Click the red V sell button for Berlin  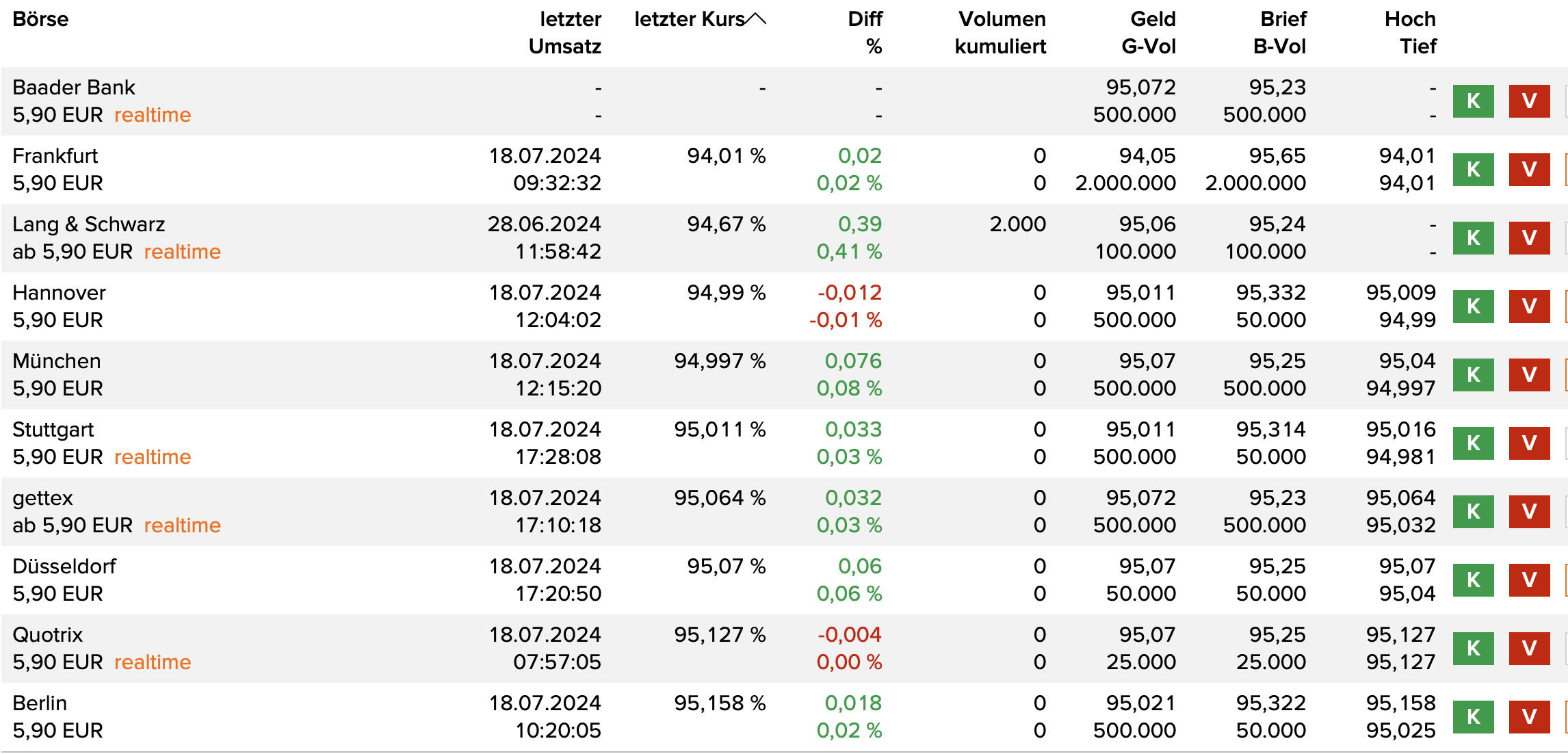click(x=1529, y=717)
